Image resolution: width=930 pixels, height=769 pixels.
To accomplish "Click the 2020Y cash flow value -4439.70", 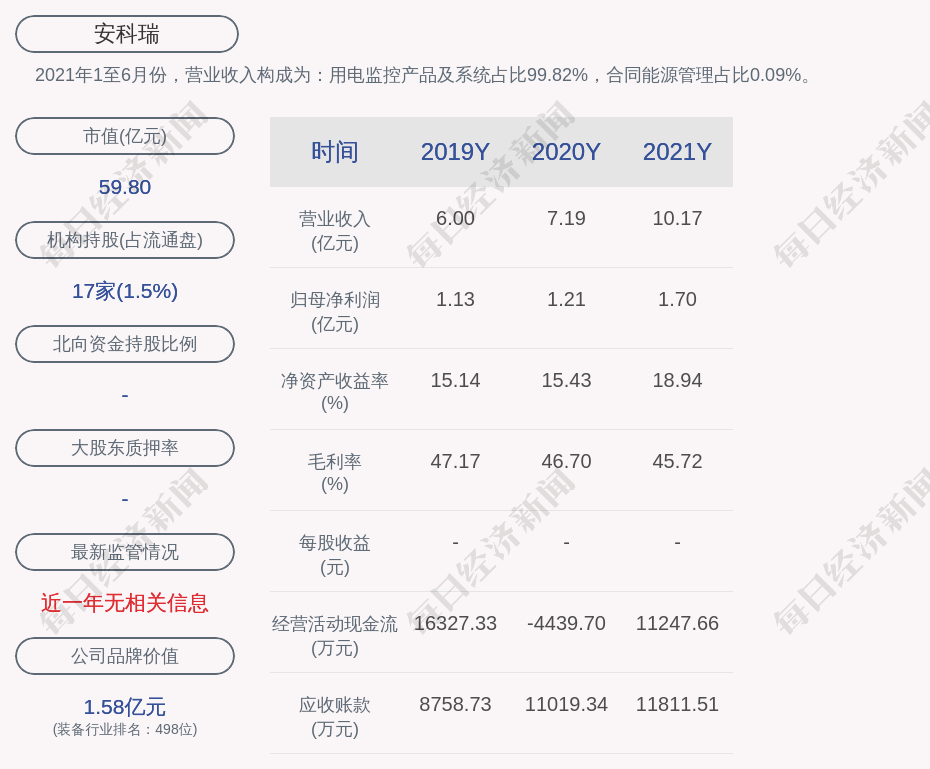I will point(566,624).
